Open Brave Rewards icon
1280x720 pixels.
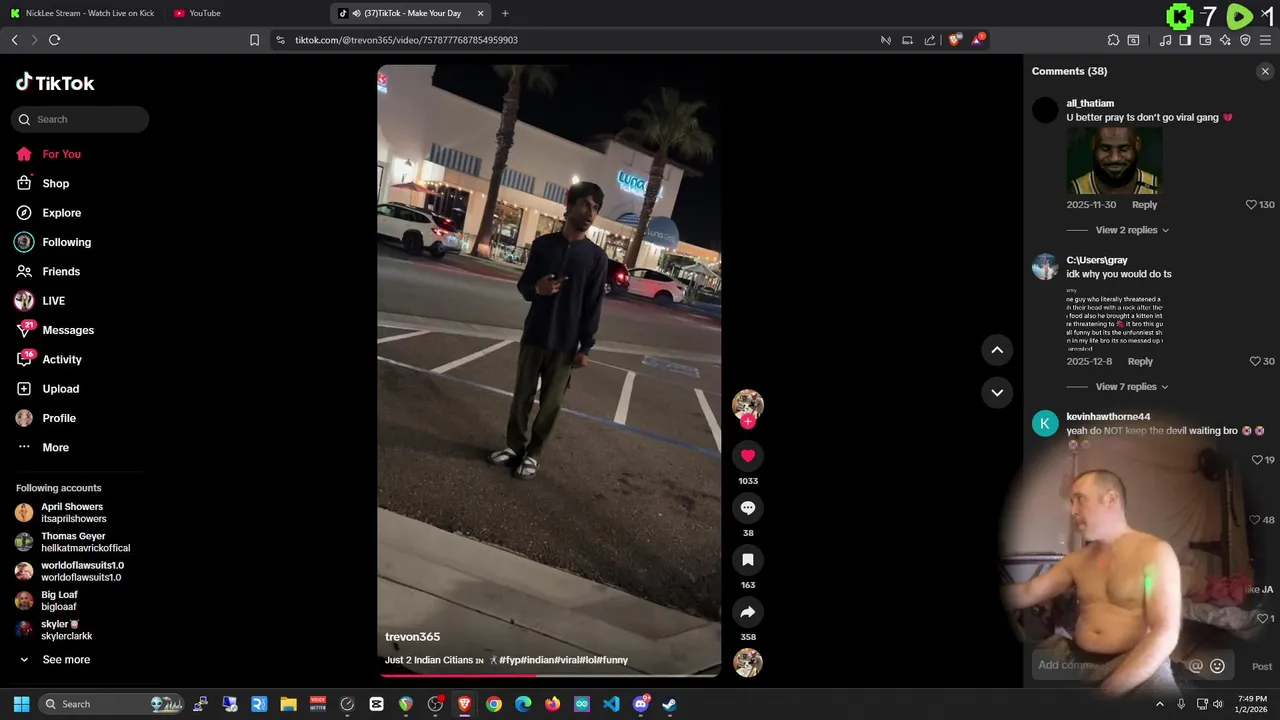point(978,40)
